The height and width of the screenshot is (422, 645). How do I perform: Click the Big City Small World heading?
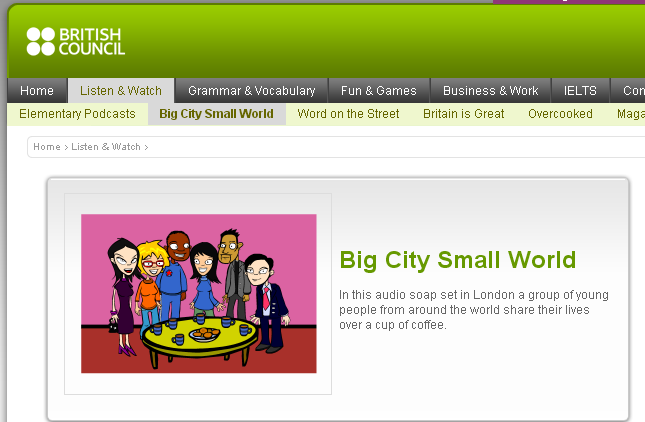[x=457, y=260]
